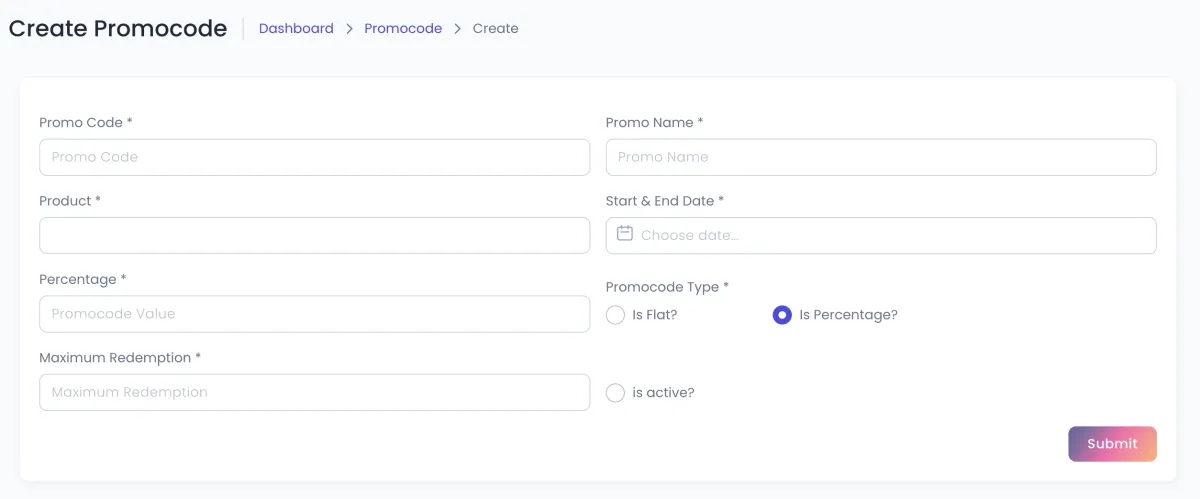Navigate to Promocode breadcrumb link

point(403,29)
